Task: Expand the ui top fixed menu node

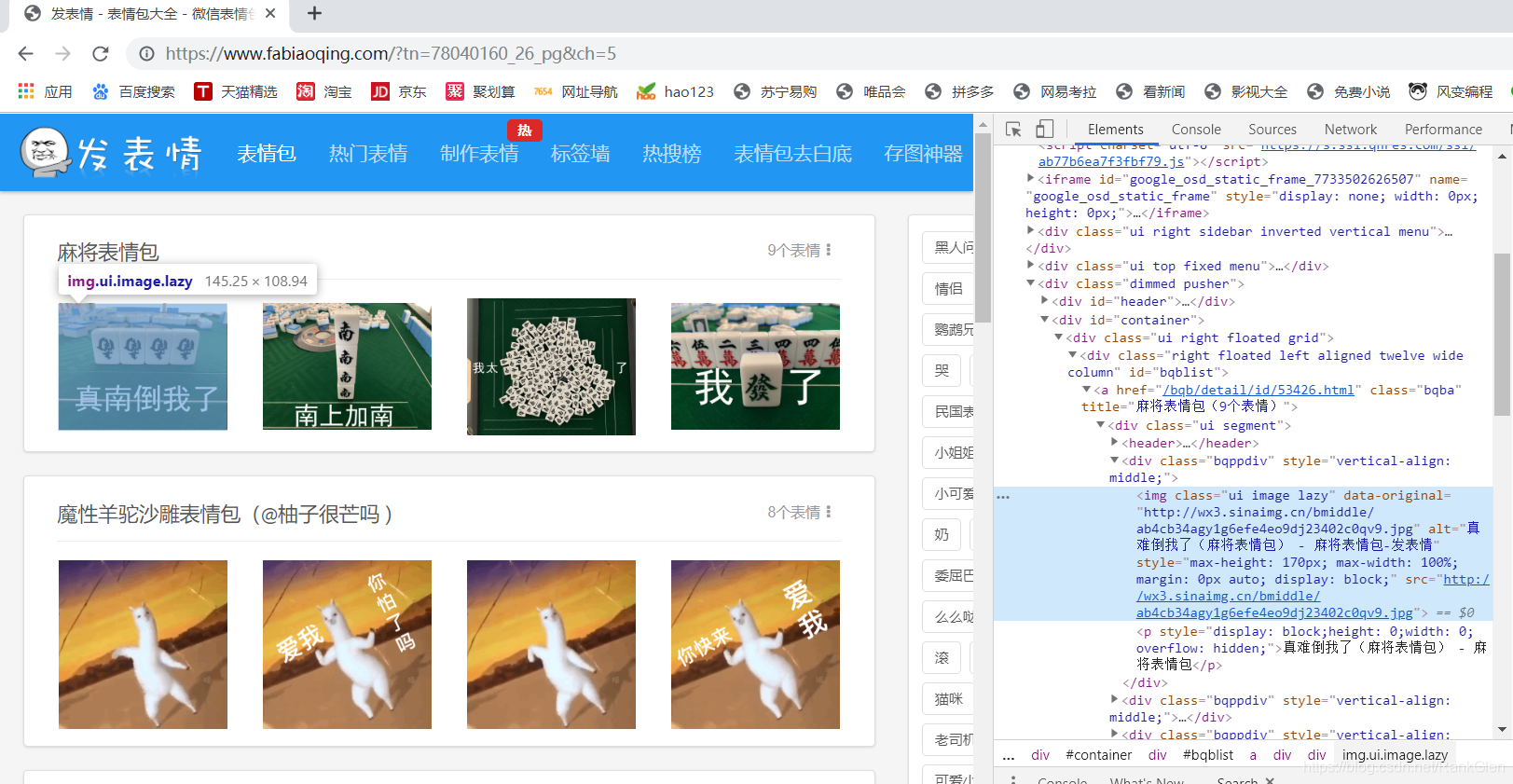Action: [1030, 266]
